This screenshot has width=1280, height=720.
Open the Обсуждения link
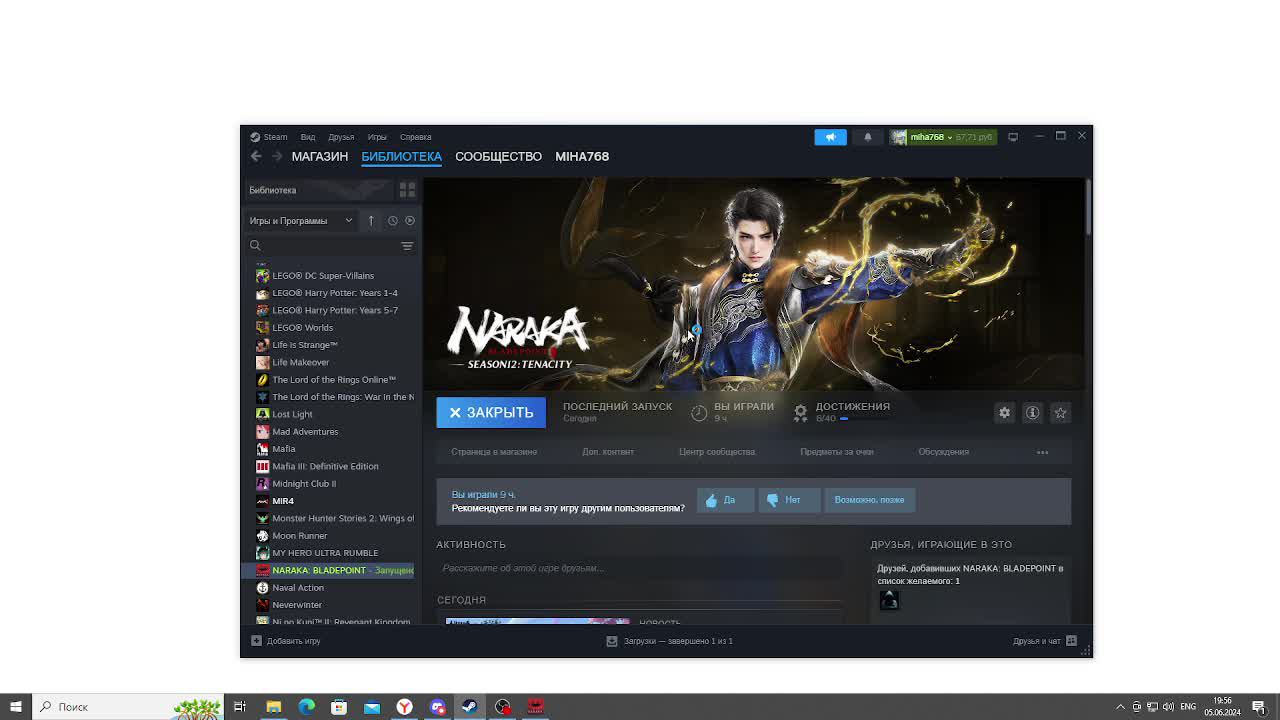943,452
